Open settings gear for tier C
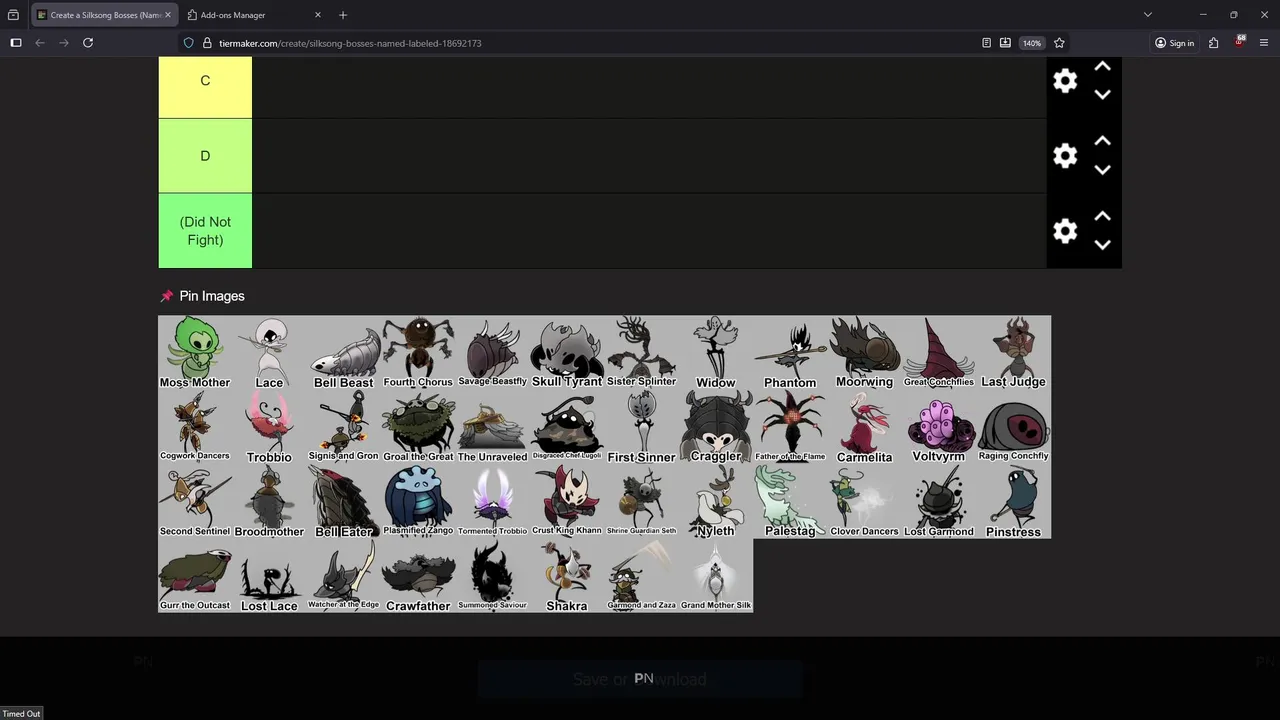1280x720 pixels. (1065, 81)
